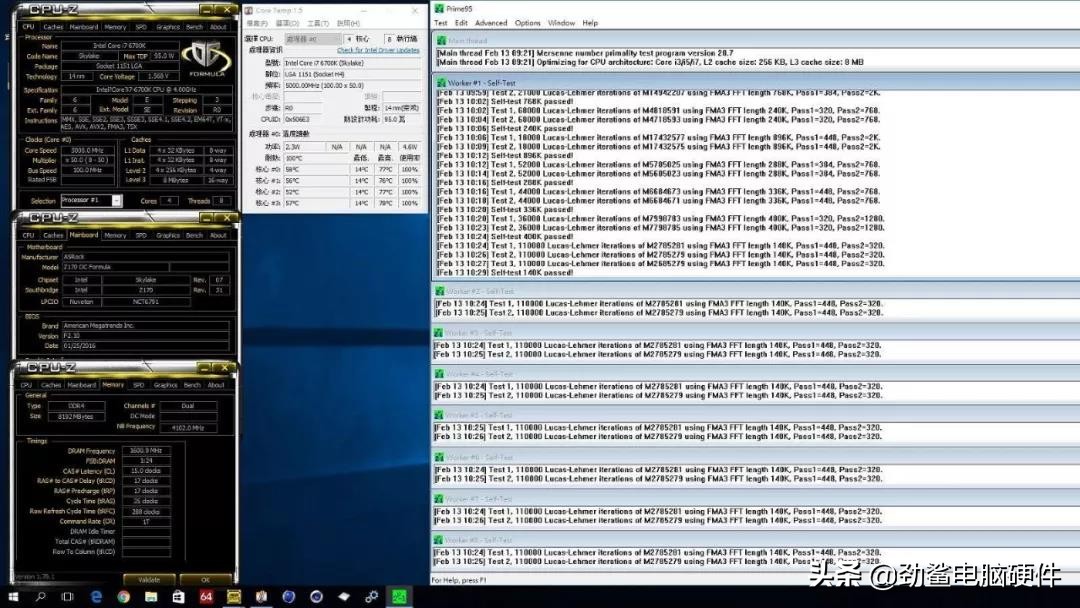Screen dimensions: 1080x608
Task: Open the Tools (T) menu in Core Temp
Action: click(x=318, y=23)
